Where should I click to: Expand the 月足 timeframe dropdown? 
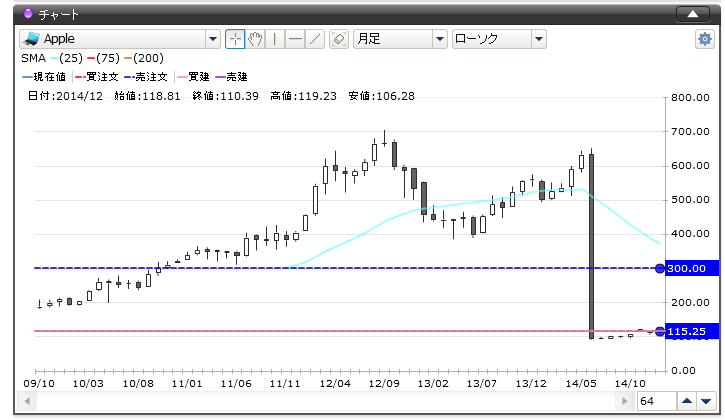pos(439,39)
